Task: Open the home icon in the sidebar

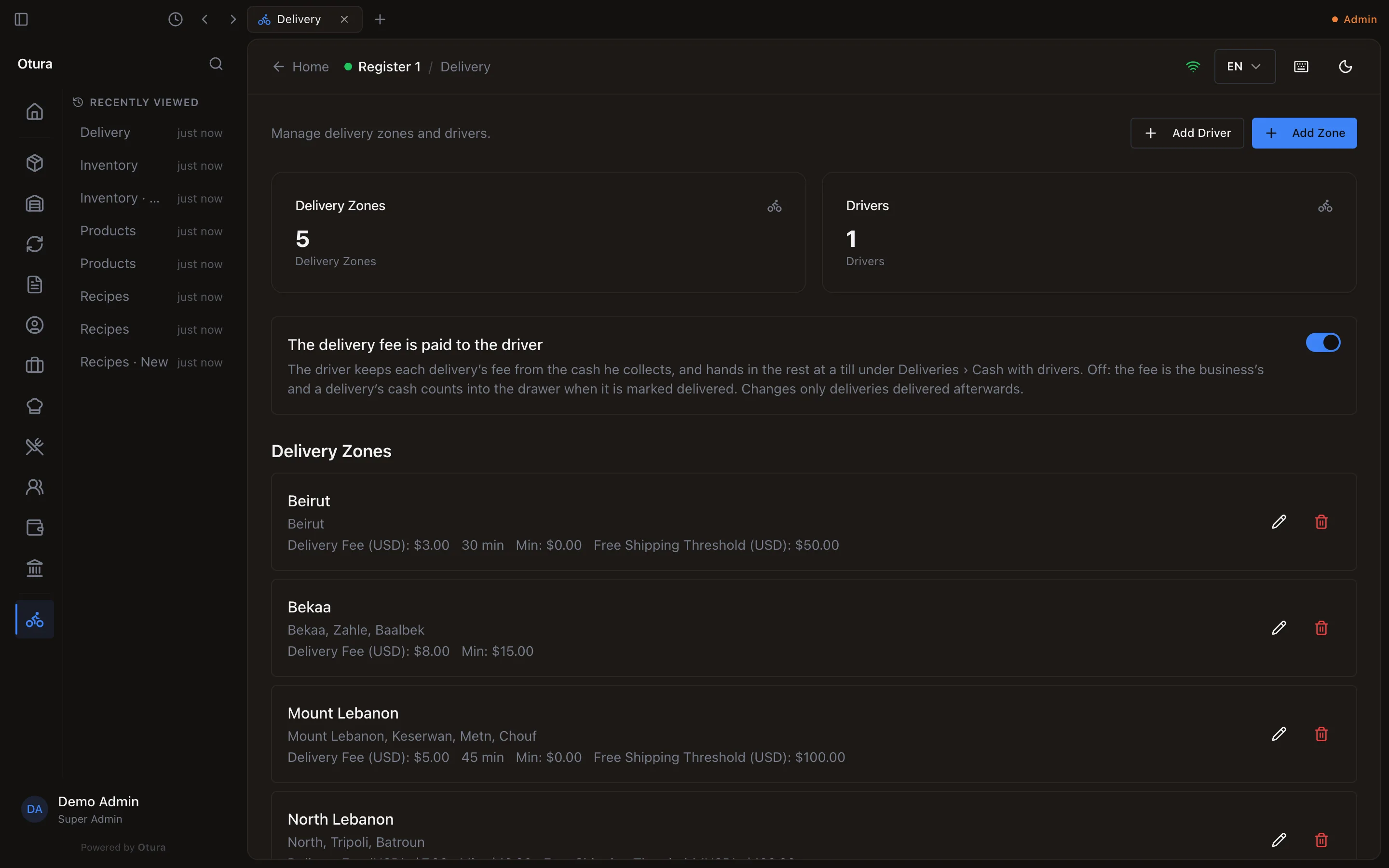Action: pyautogui.click(x=35, y=111)
